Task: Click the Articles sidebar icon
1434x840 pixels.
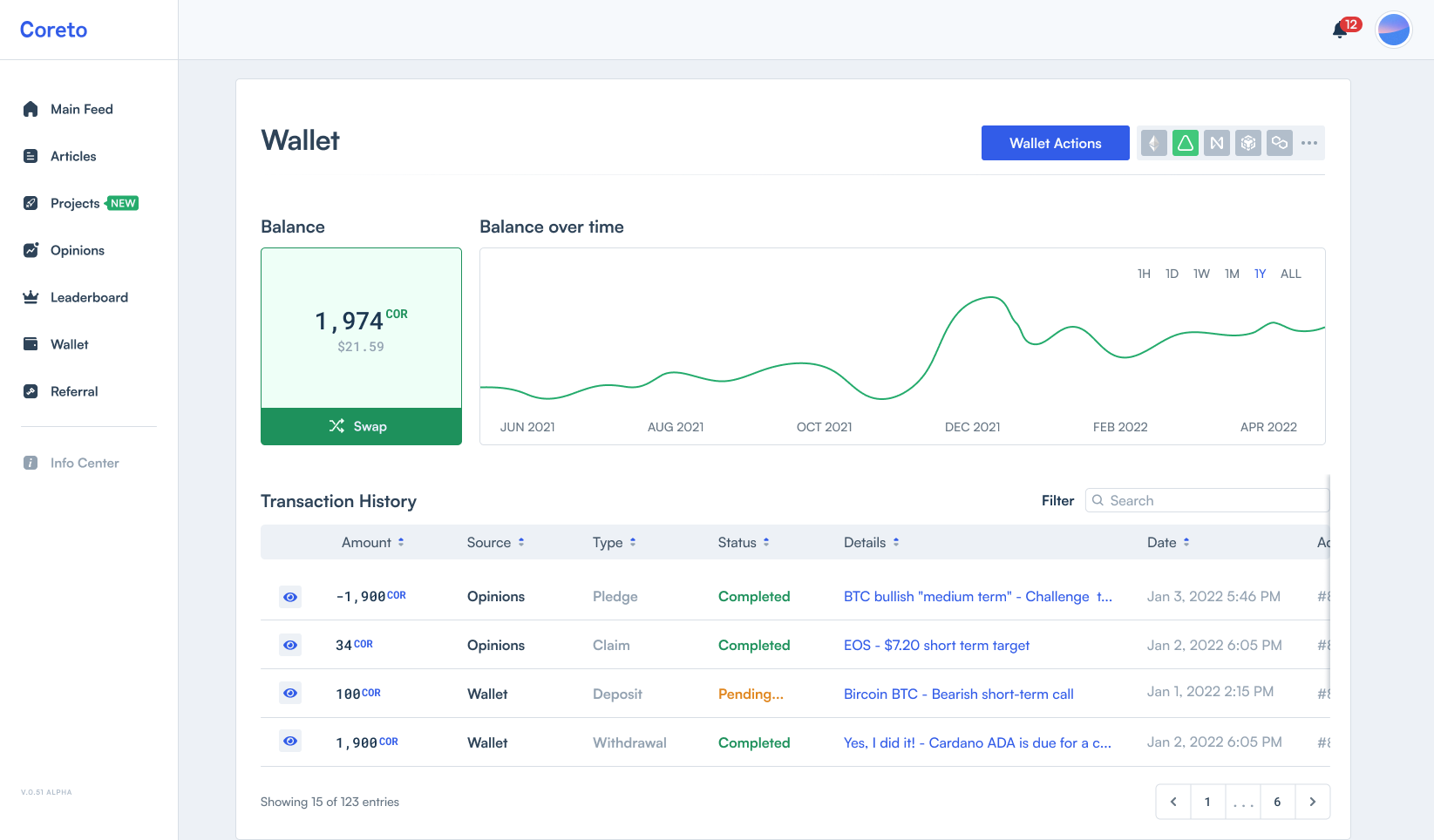Action: click(31, 156)
